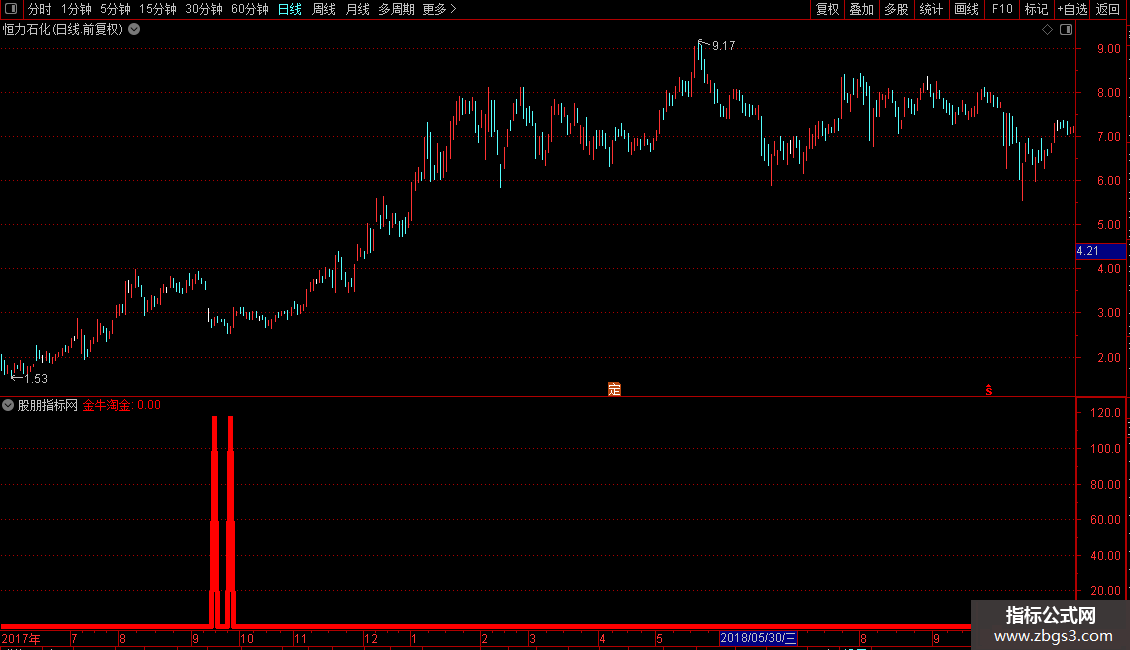Click the 2018/05/30 date label

(x=758, y=638)
